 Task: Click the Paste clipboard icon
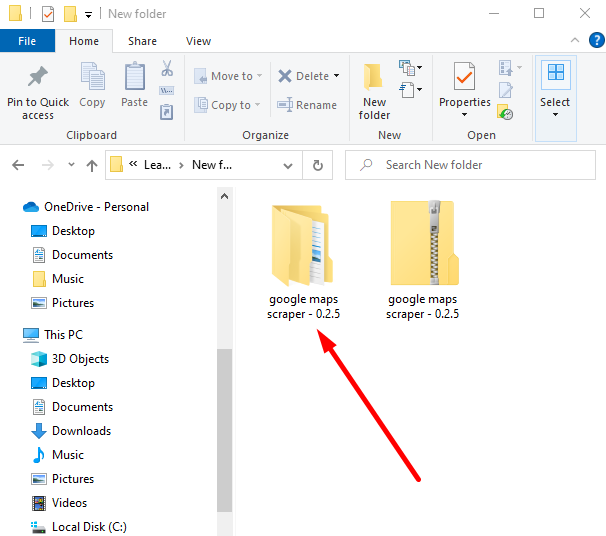(134, 76)
